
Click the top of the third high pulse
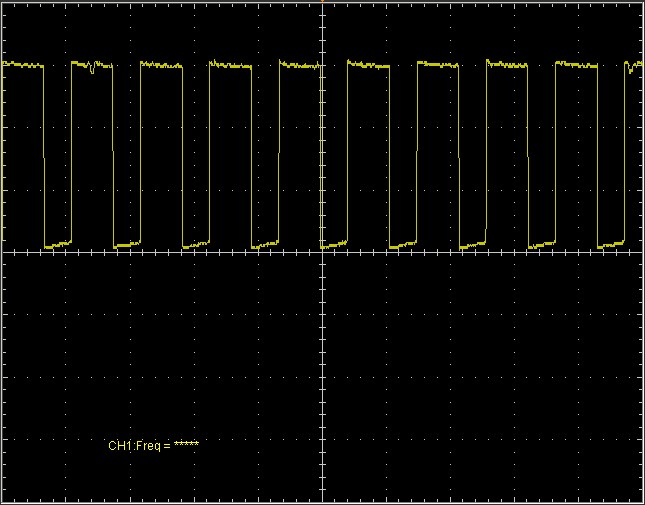(161, 65)
